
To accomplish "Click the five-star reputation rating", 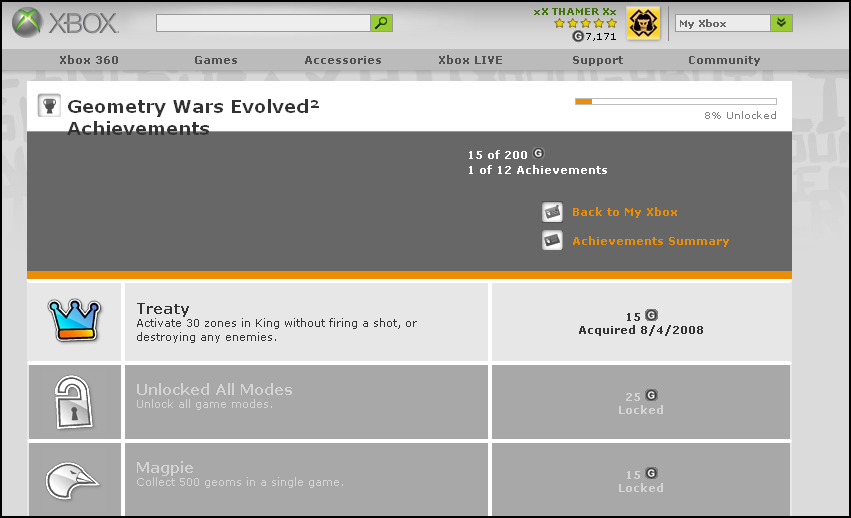I will pos(586,23).
